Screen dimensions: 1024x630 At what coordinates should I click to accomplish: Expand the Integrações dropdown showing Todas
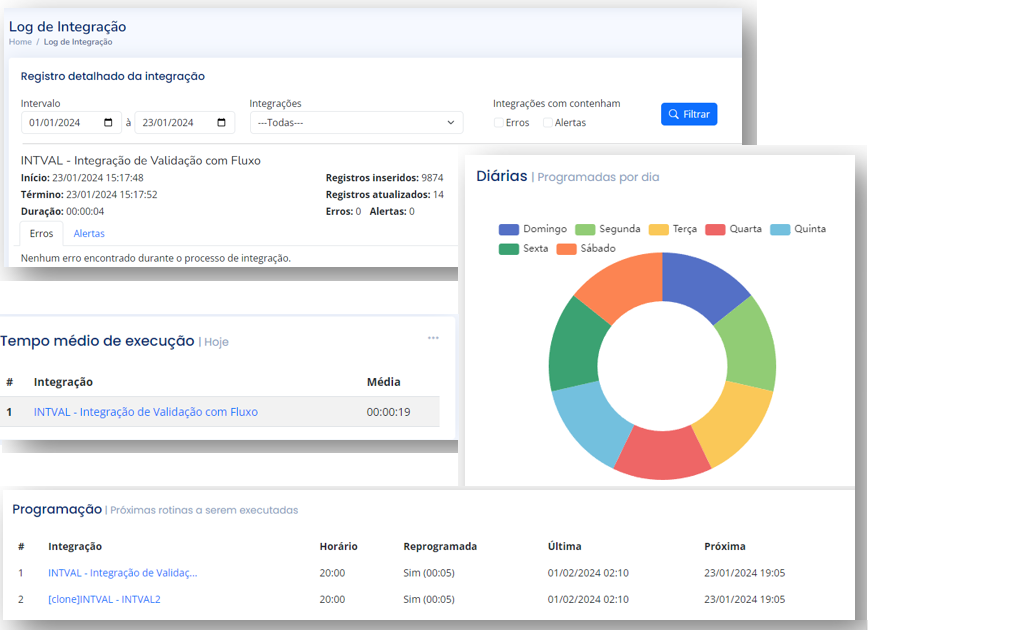tap(356, 123)
